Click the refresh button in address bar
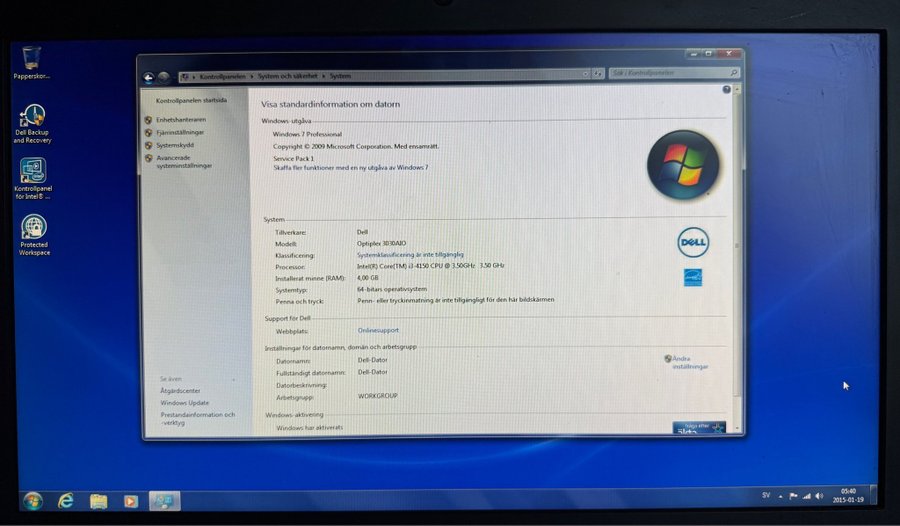900x526 pixels. pyautogui.click(x=598, y=74)
